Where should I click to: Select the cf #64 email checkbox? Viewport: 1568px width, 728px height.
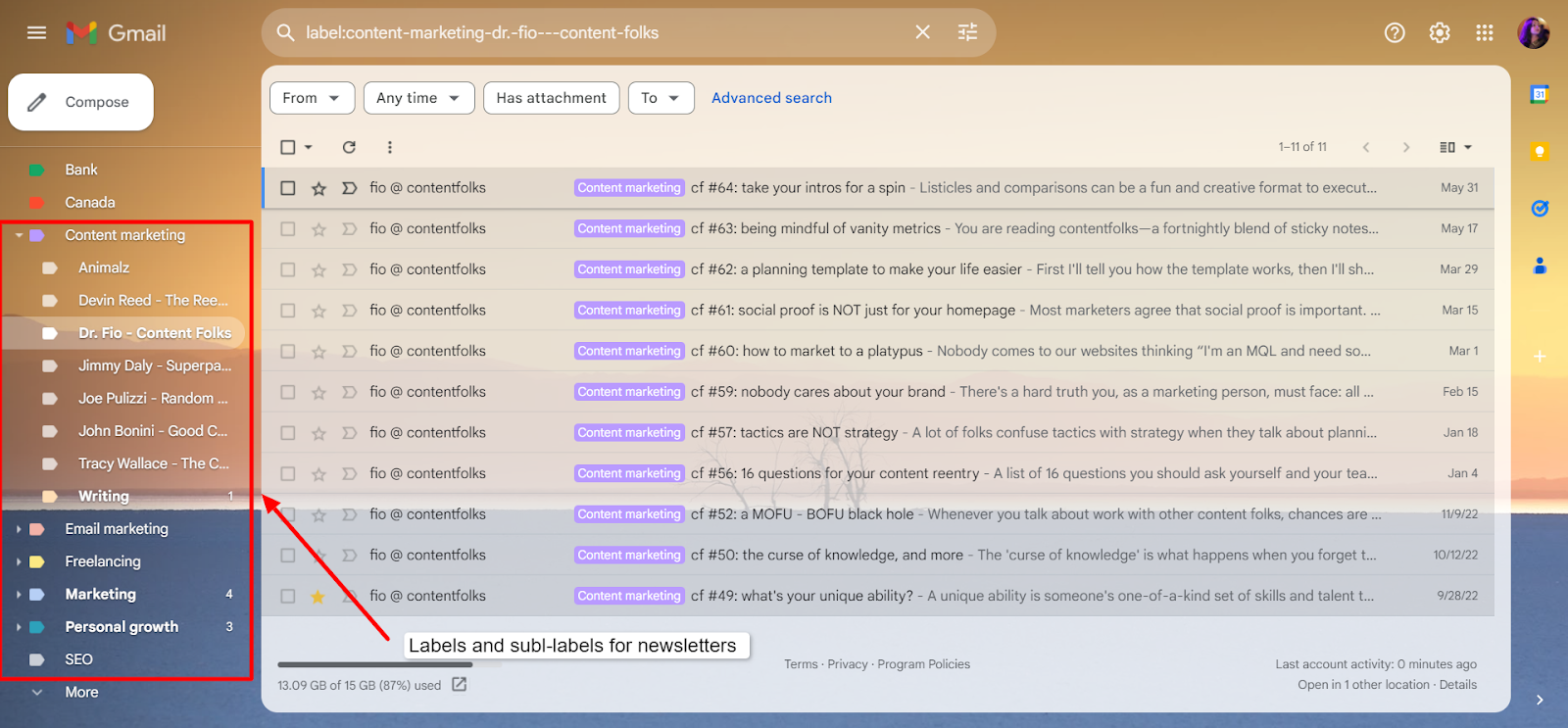(x=287, y=188)
